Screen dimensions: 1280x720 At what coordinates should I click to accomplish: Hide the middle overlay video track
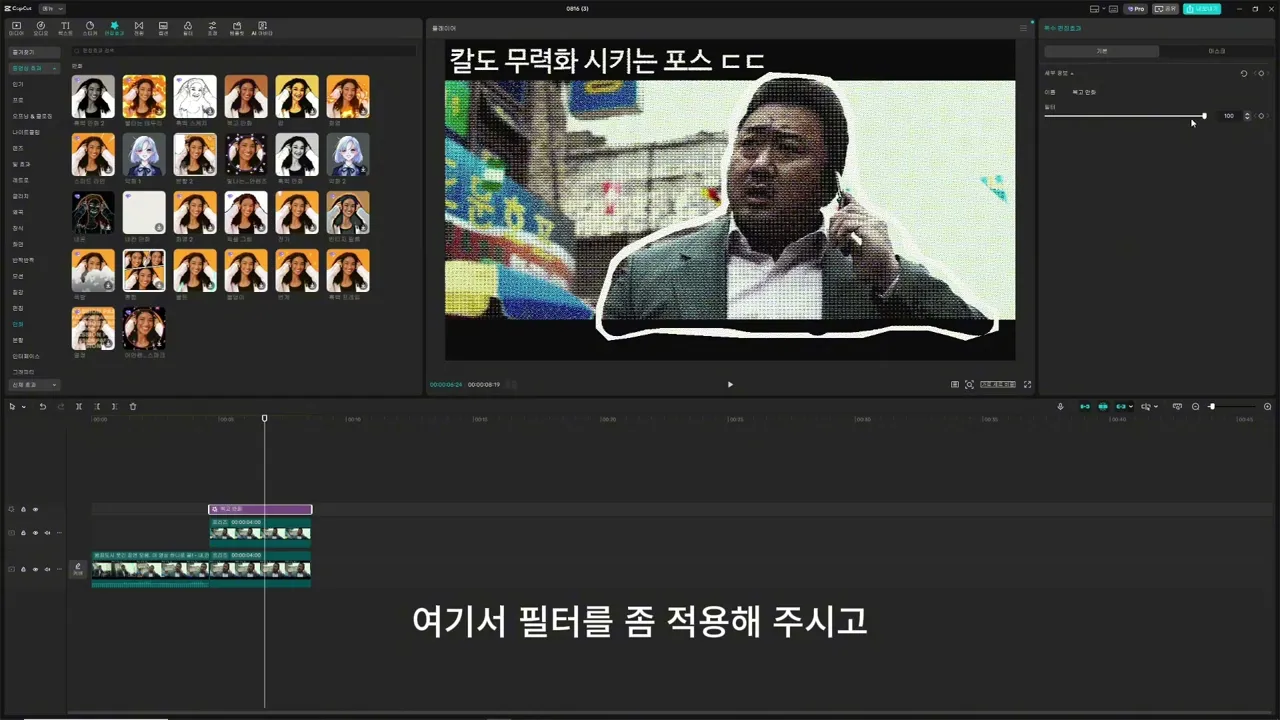pos(35,533)
